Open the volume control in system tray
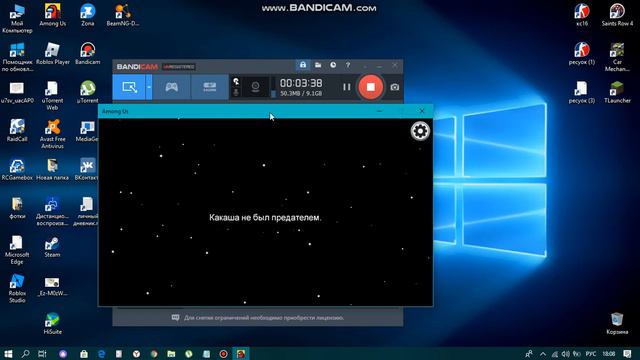Screen dimensions: 640x360 tap(565, 353)
